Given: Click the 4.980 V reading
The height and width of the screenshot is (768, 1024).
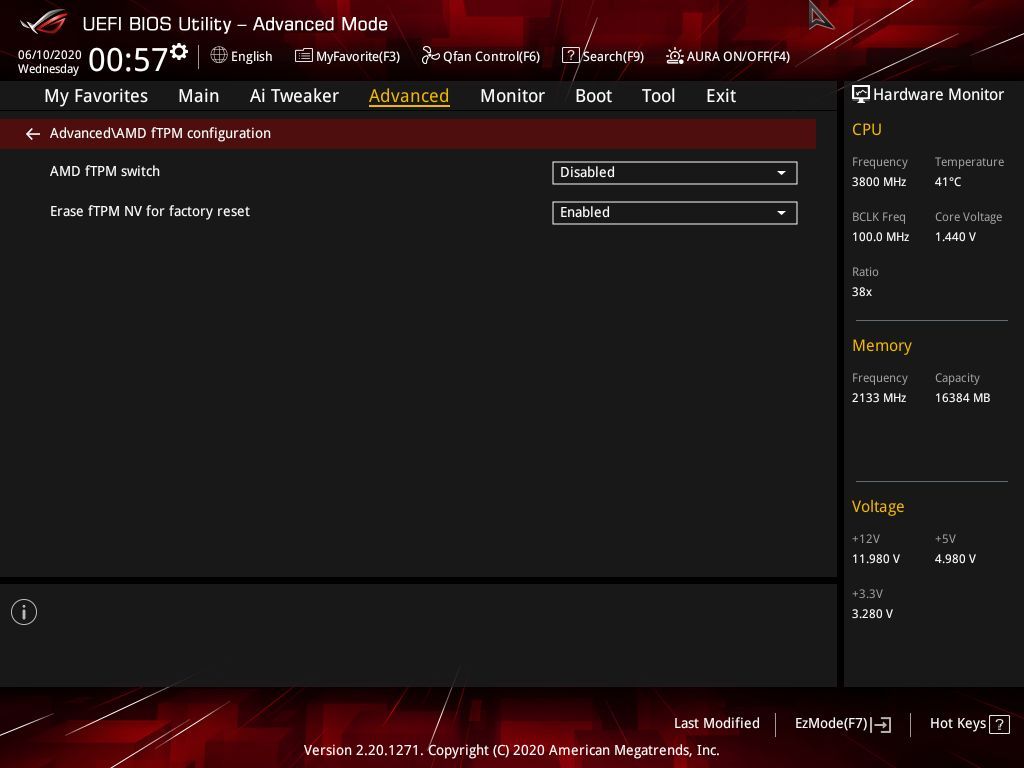Looking at the screenshot, I should [955, 559].
